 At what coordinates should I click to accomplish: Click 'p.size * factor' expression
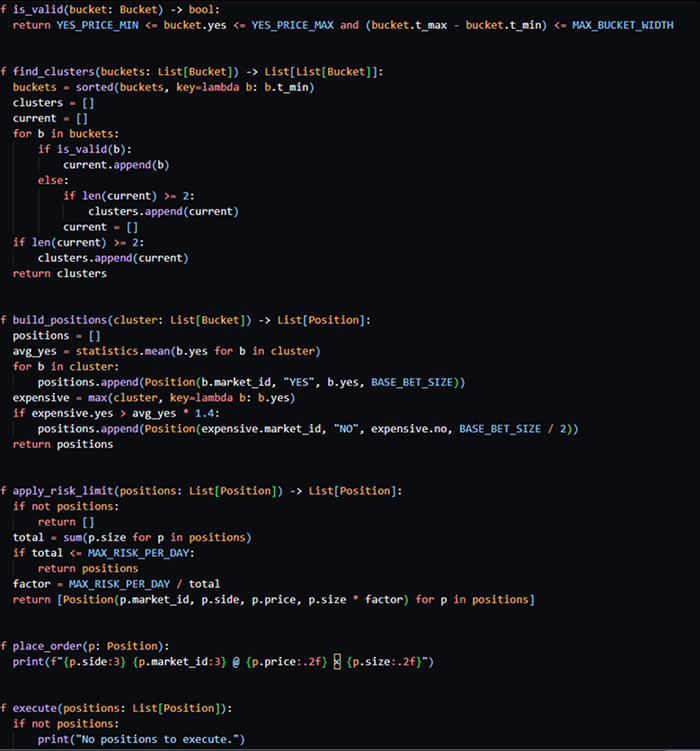(x=355, y=600)
